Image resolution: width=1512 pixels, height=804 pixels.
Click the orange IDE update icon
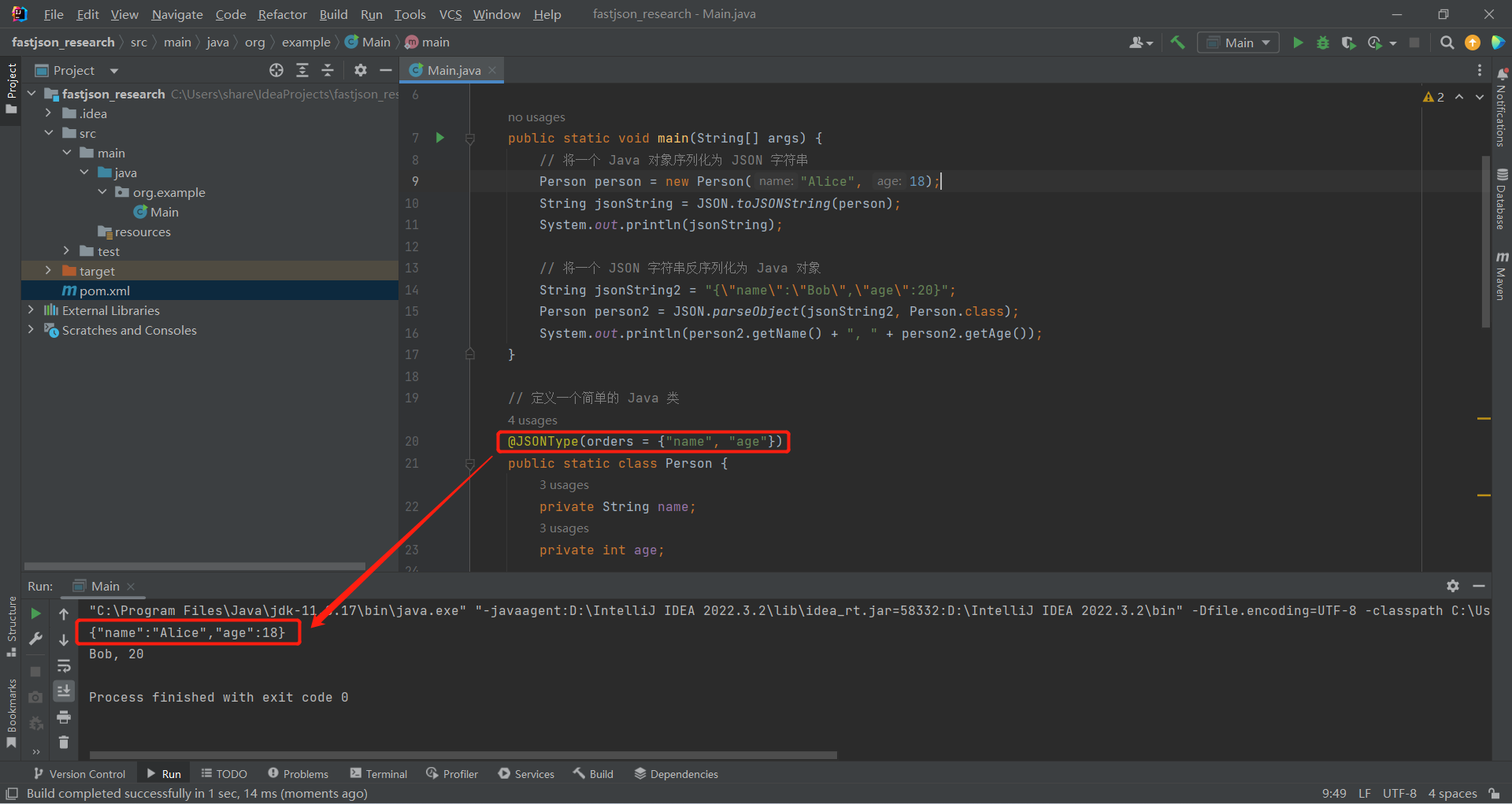[1472, 43]
